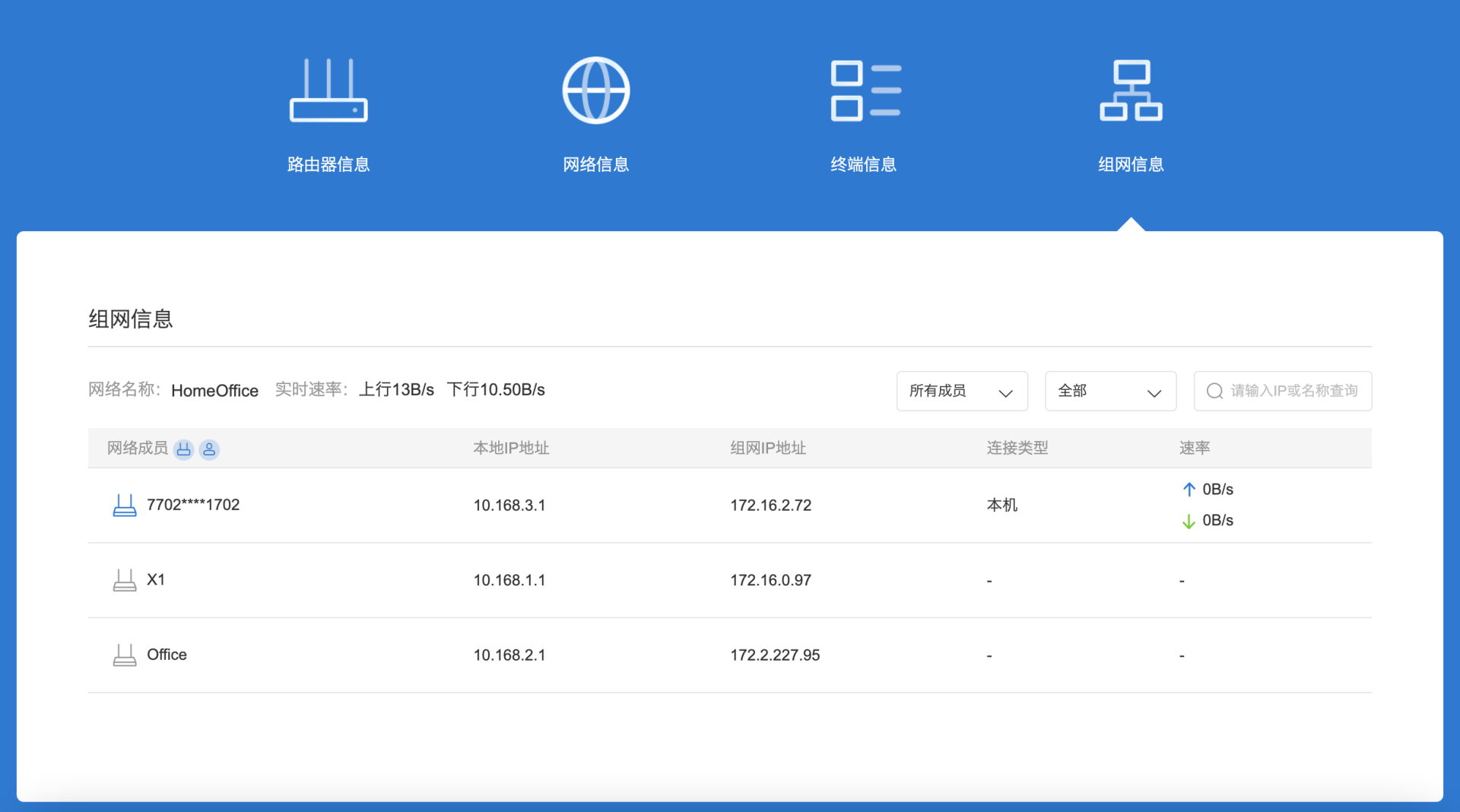Click the Office member name

[x=167, y=655]
